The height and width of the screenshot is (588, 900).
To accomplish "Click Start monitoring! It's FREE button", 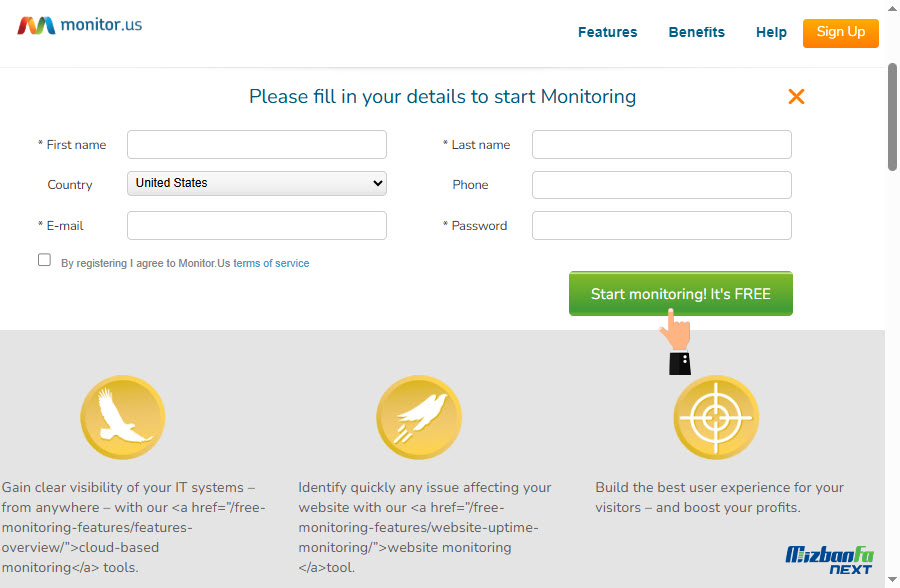I will 681,293.
